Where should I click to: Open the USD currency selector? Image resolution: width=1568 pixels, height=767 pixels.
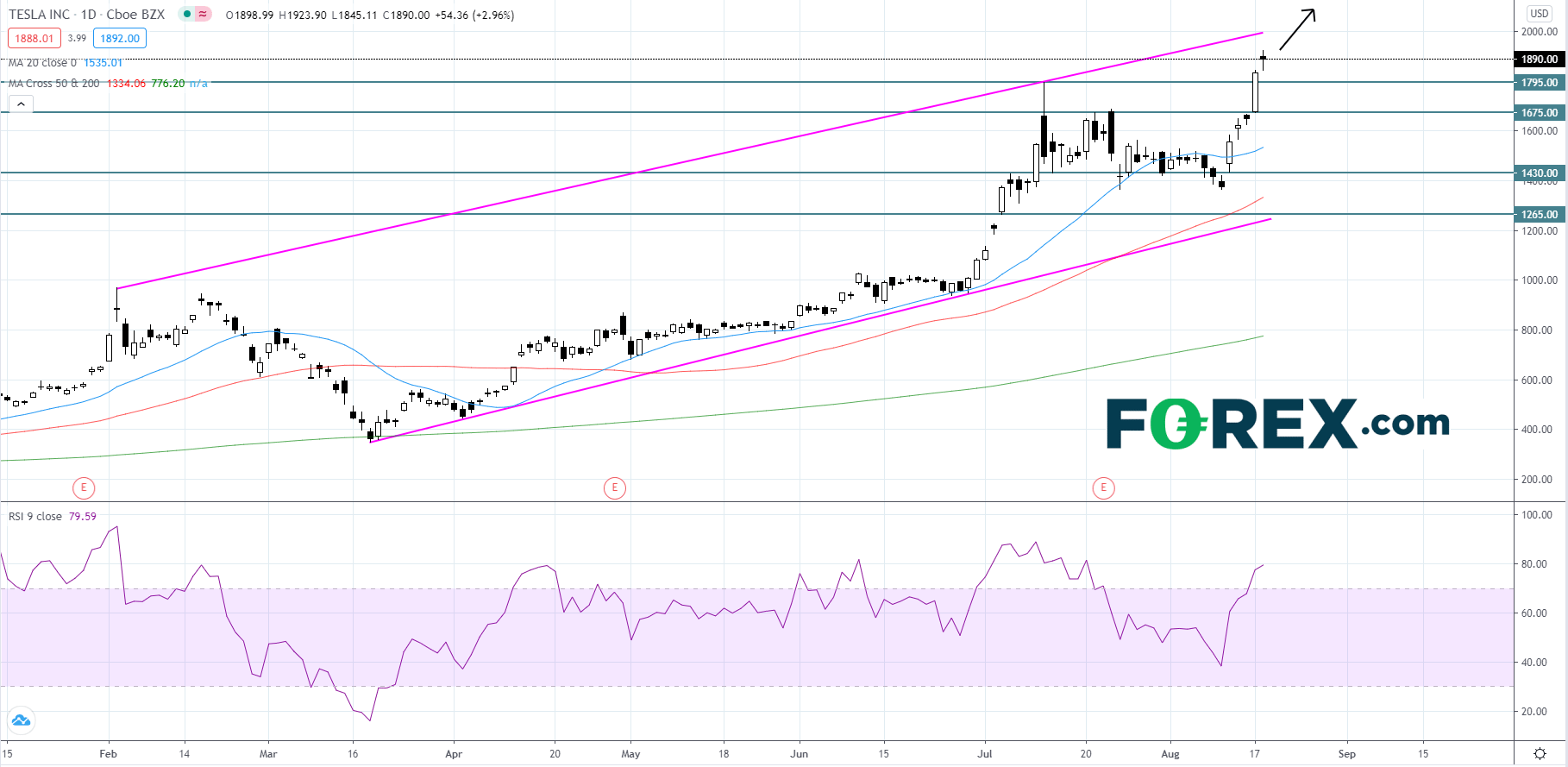click(x=1540, y=13)
